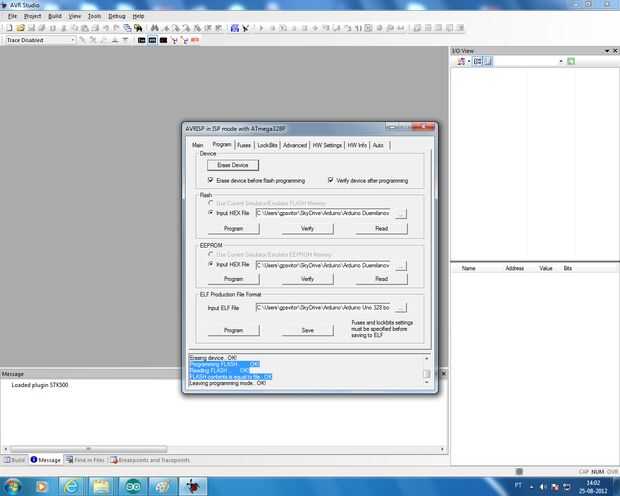
Task: Click Program button in ELF section
Action: click(x=233, y=330)
